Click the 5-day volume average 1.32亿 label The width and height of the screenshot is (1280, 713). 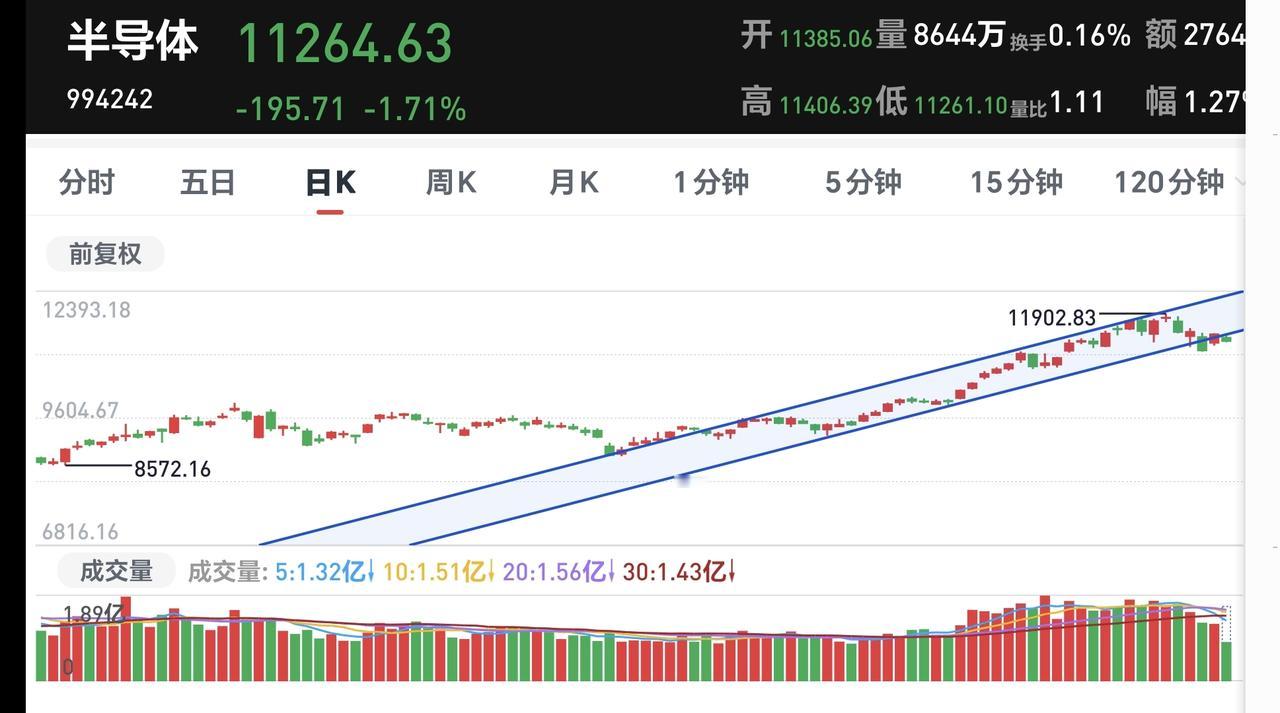325,572
